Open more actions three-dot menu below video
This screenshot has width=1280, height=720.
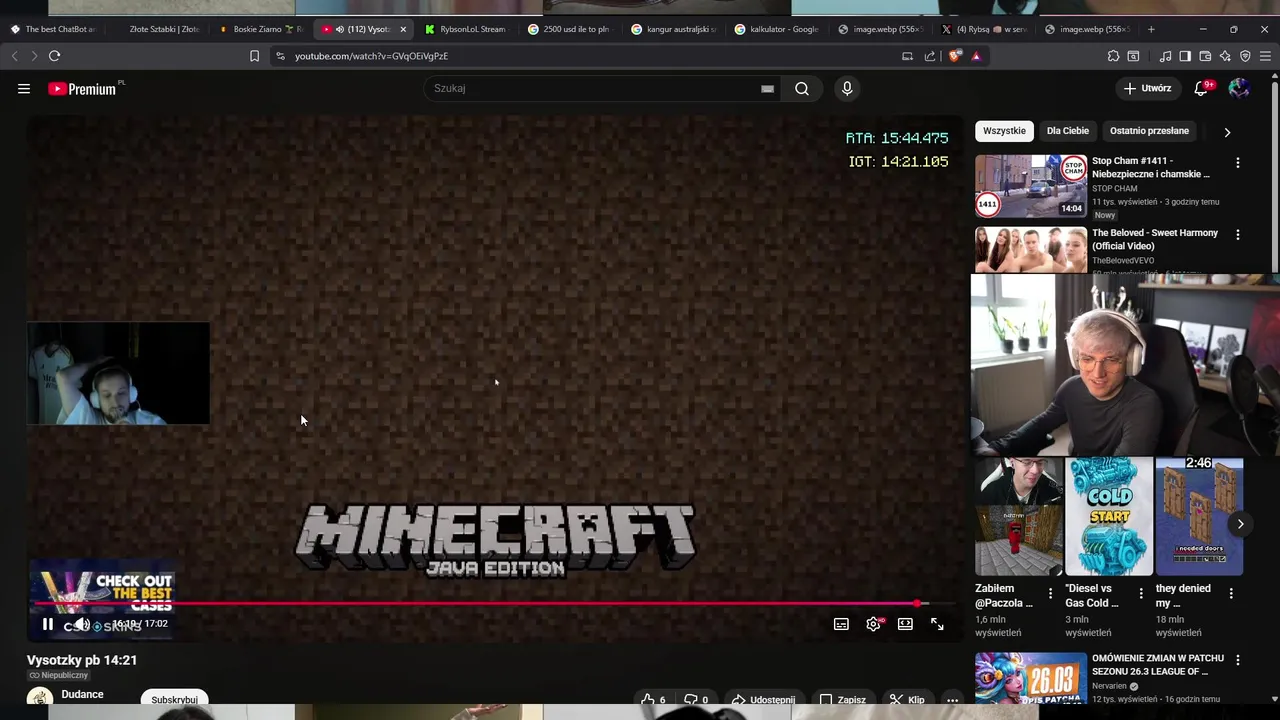tap(952, 700)
